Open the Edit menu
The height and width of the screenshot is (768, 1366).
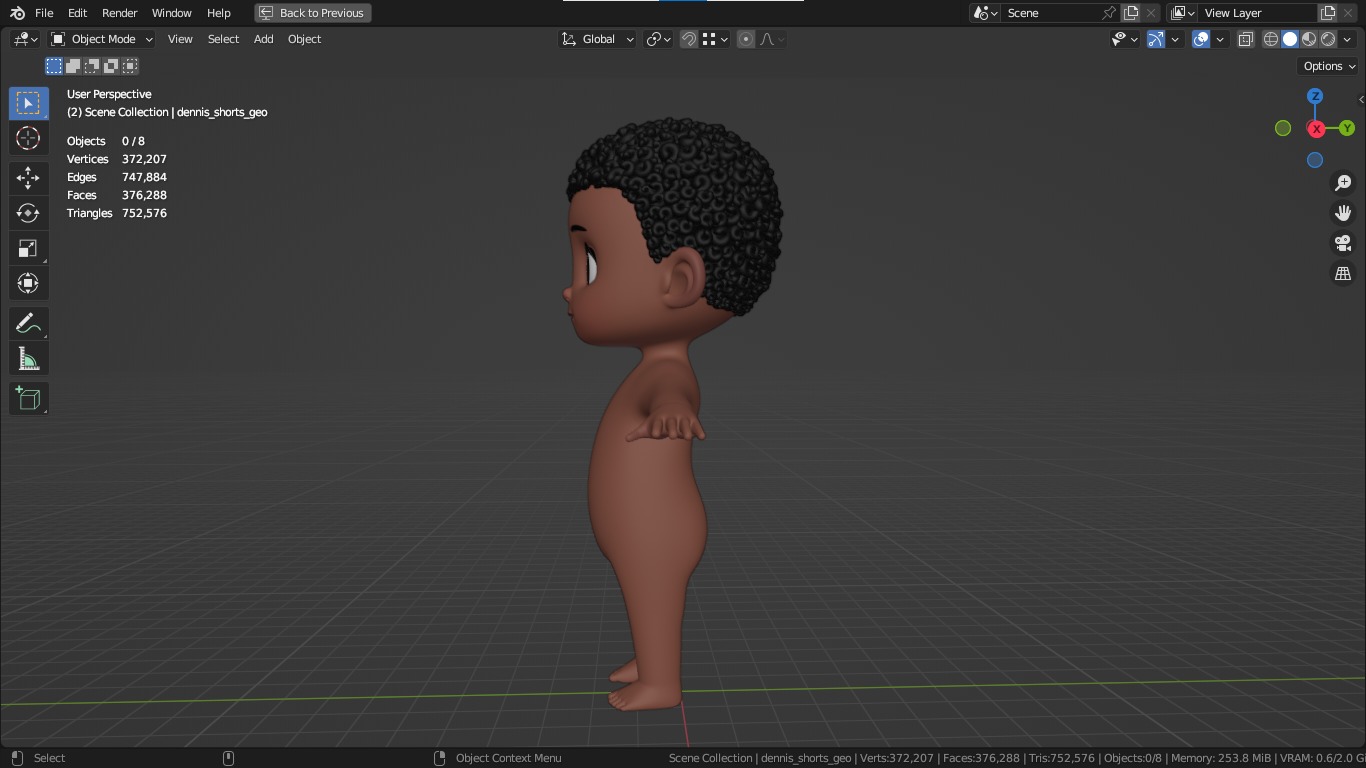tap(77, 13)
